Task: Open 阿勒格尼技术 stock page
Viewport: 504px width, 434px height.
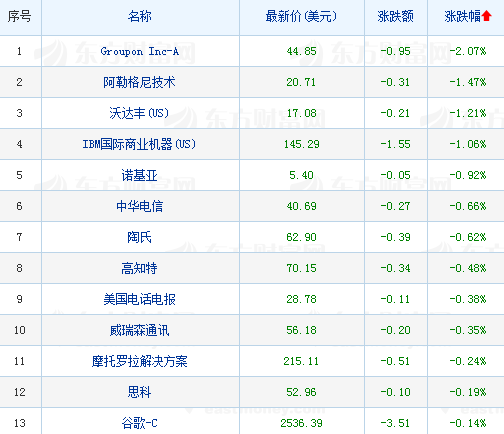Action: click(x=139, y=82)
